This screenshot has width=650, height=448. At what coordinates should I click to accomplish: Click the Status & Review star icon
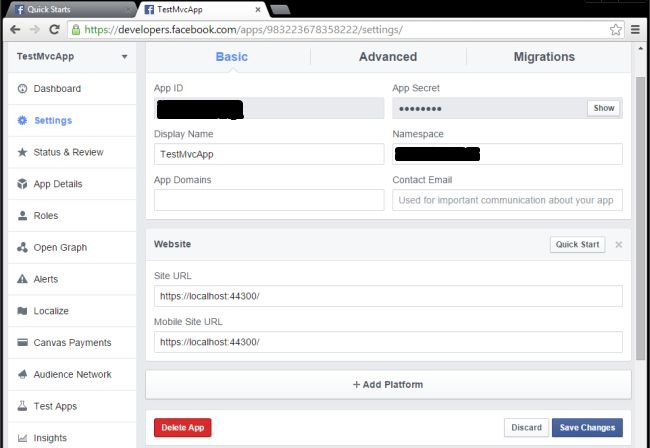(22, 152)
